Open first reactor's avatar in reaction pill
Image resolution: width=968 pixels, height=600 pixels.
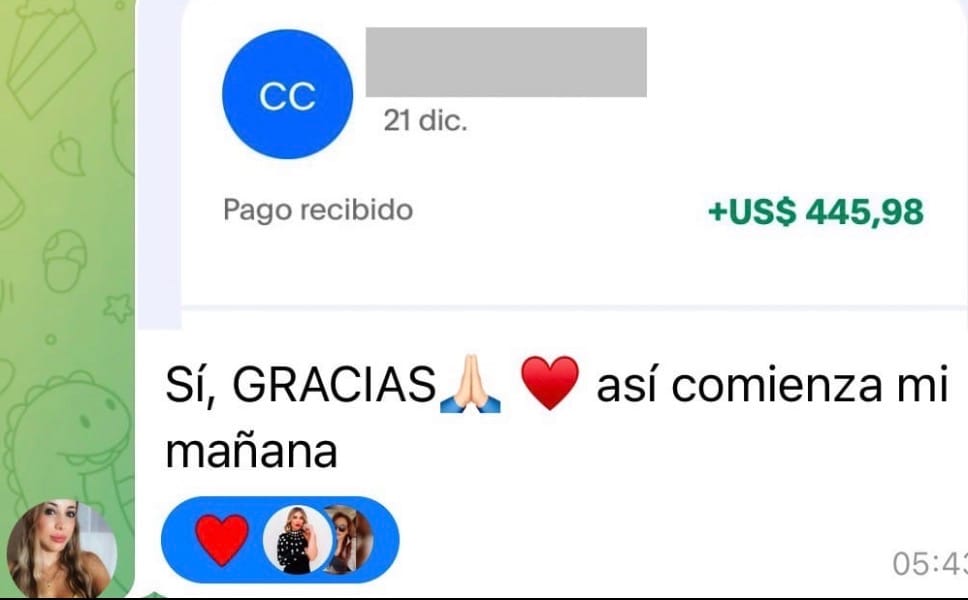coord(298,540)
